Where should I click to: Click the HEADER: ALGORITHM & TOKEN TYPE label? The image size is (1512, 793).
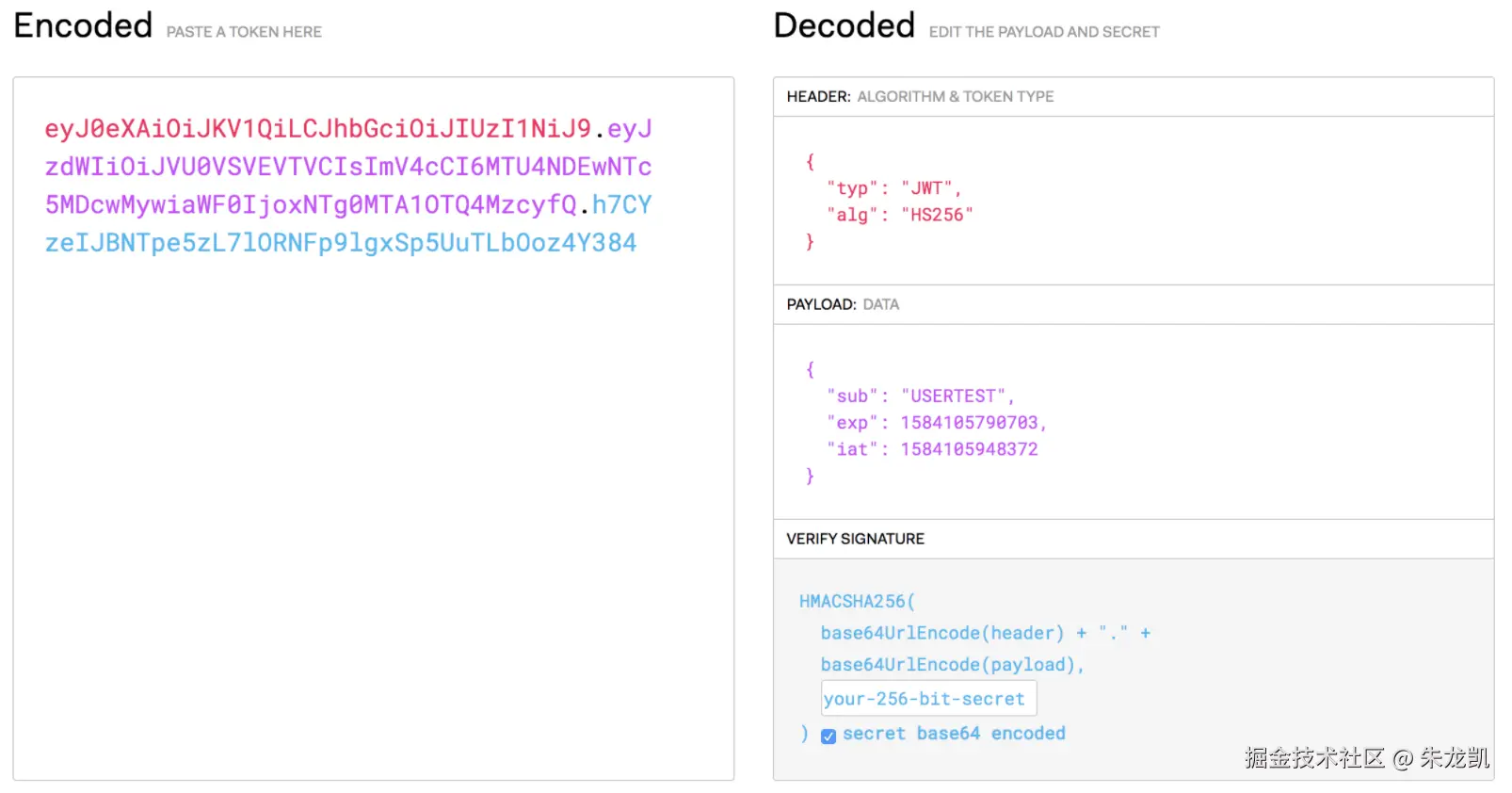920,97
